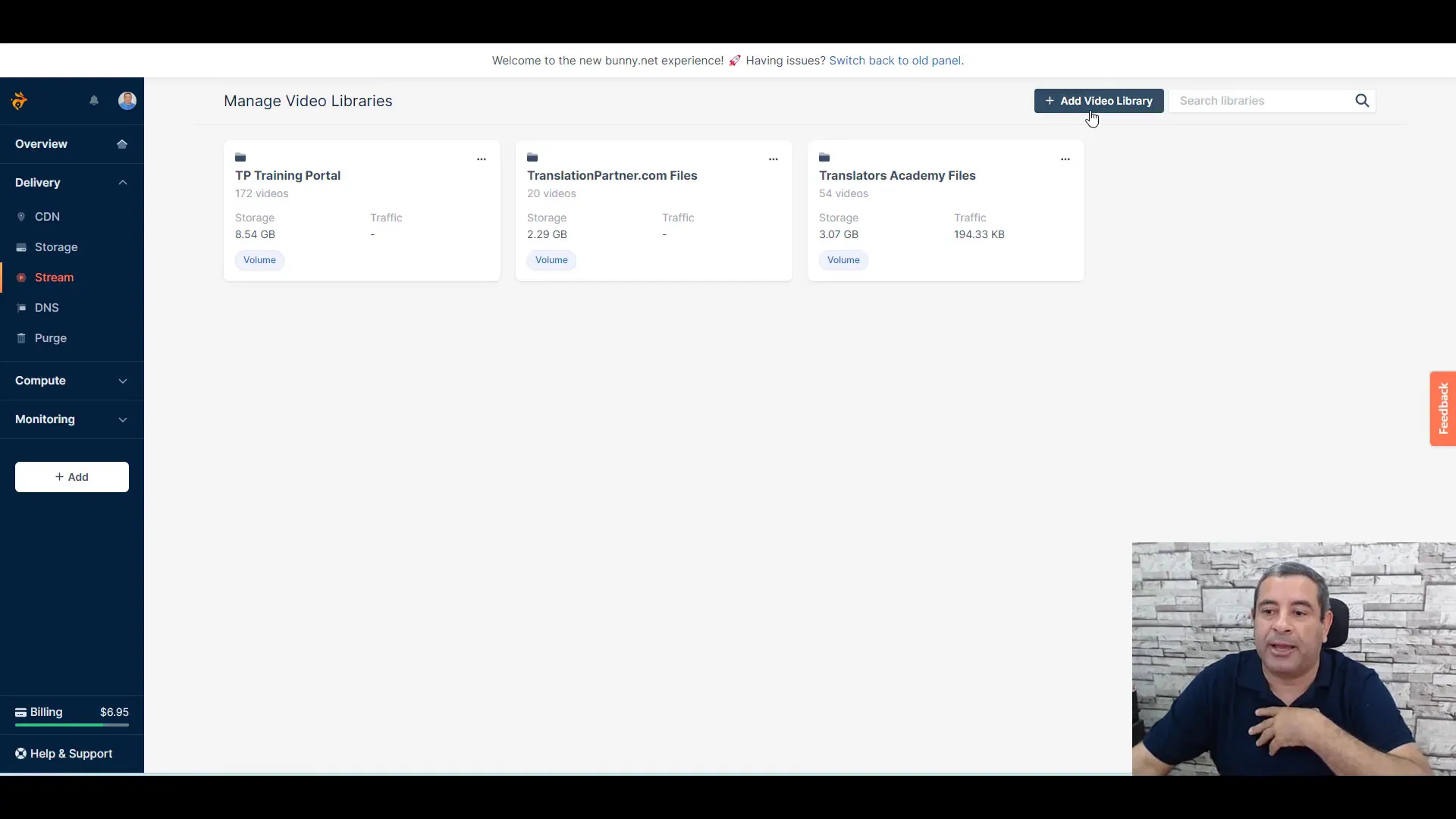Click the Storage sidebar item

[x=56, y=246]
